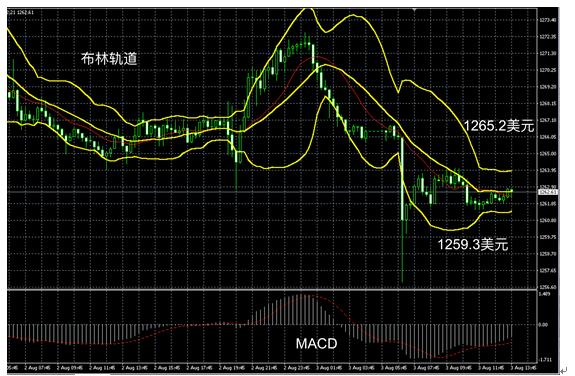Click the 1265.00 price axis label
Image resolution: width=575 pixels, height=376 pixels.
547,154
